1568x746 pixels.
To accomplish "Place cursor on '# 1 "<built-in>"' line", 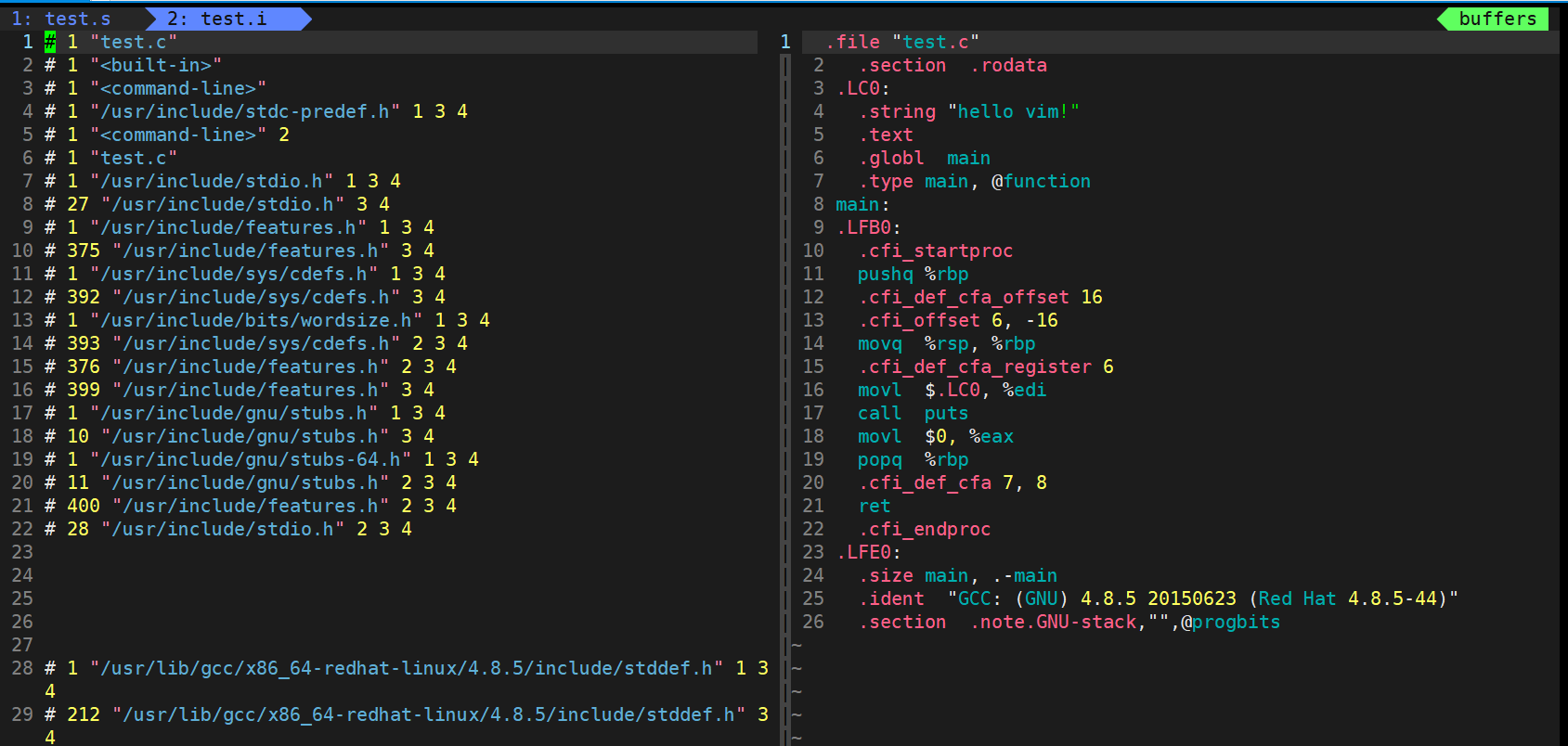I will click(134, 65).
